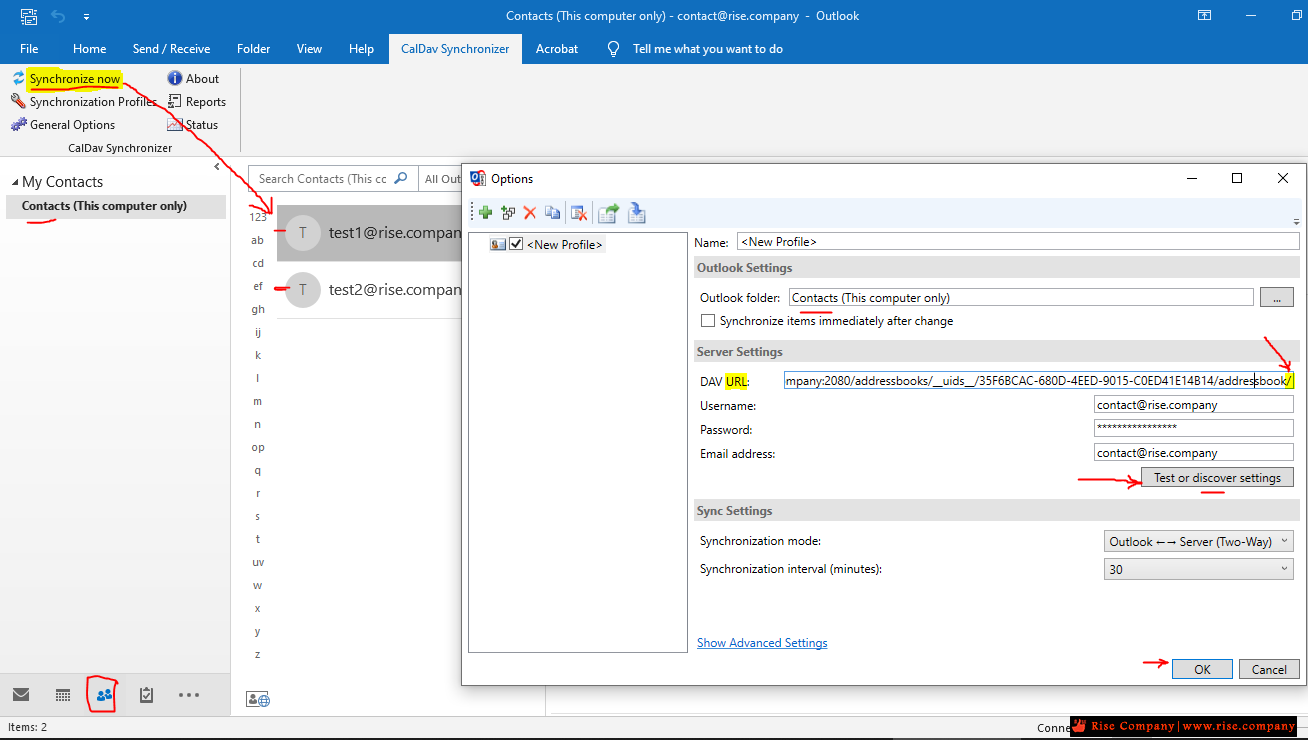The image size is (1308, 740).
Task: Open CalDav General Options
Action: 63,125
